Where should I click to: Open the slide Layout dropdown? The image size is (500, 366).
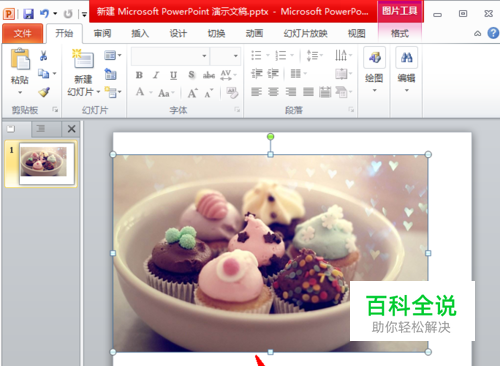(112, 55)
